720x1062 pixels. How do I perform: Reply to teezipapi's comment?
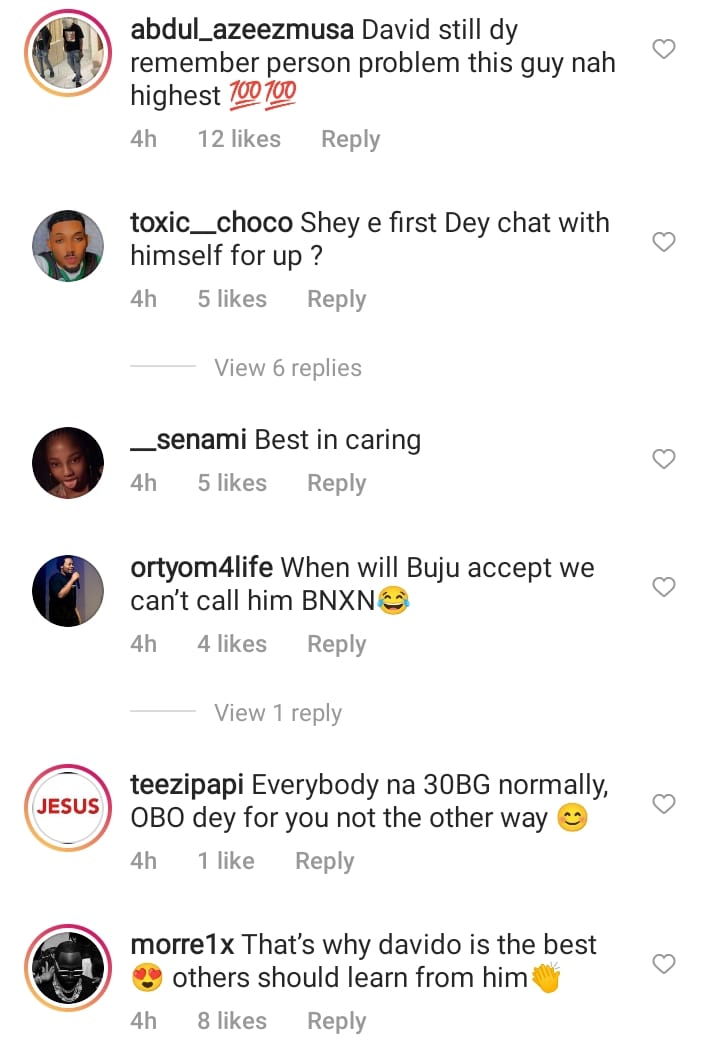click(324, 861)
